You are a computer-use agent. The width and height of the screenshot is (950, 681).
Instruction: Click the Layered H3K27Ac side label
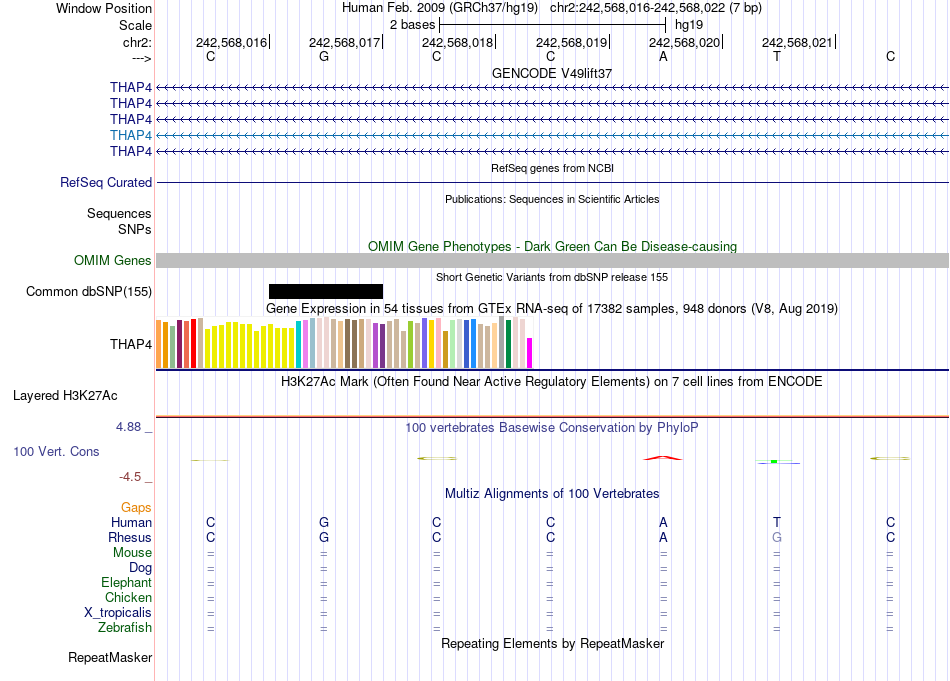pyautogui.click(x=65, y=396)
